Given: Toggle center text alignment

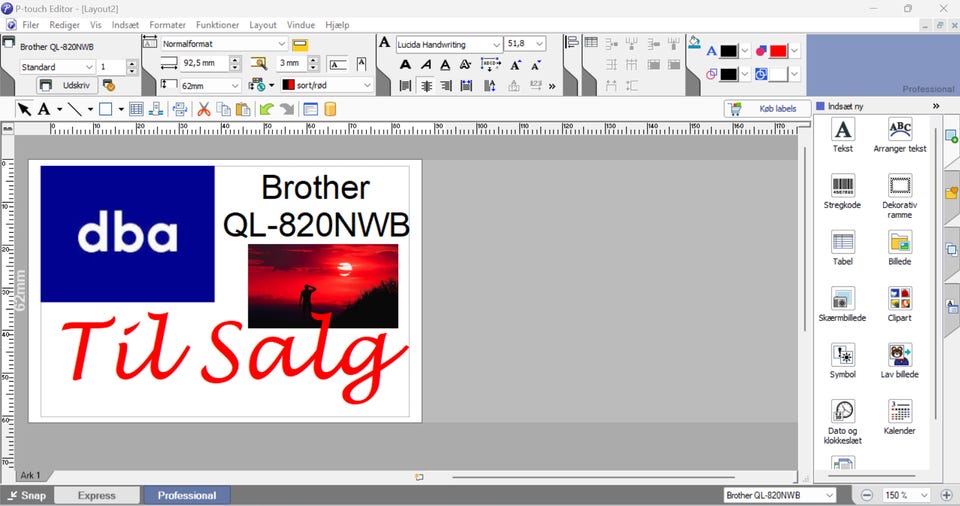Looking at the screenshot, I should [426, 86].
